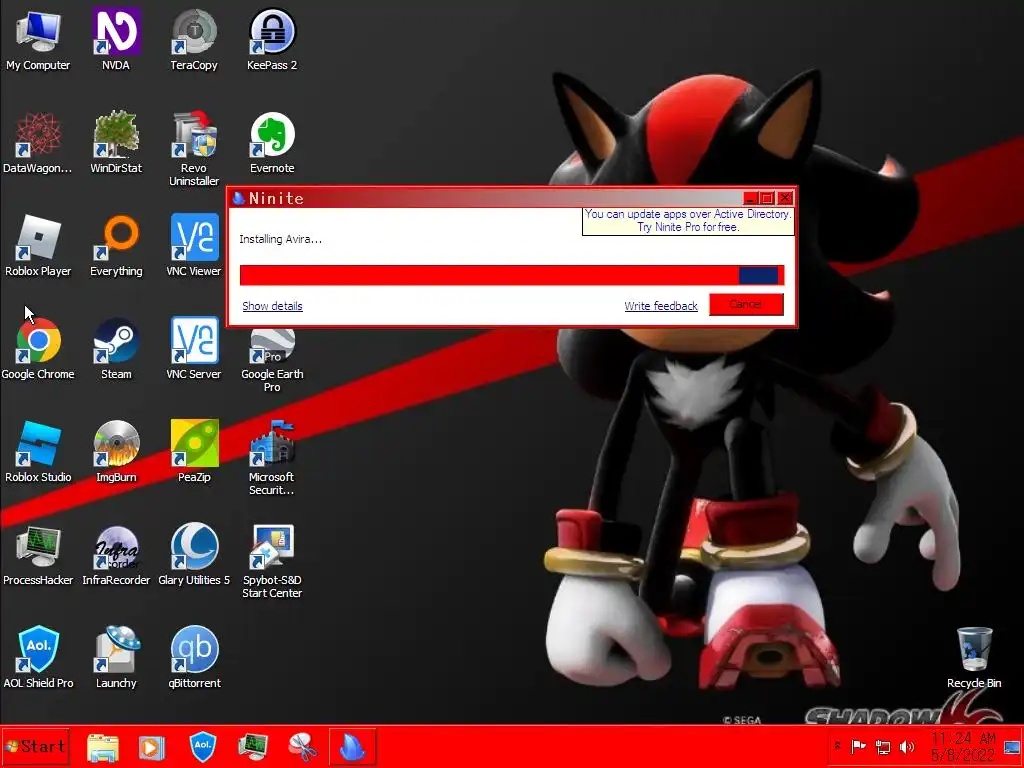This screenshot has height=768, width=1024.
Task: Open the Launchy desktop shortcut
Action: (x=116, y=658)
